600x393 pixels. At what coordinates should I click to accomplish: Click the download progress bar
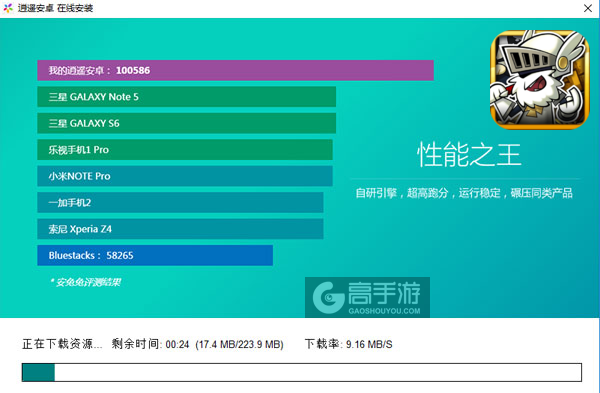click(x=302, y=372)
